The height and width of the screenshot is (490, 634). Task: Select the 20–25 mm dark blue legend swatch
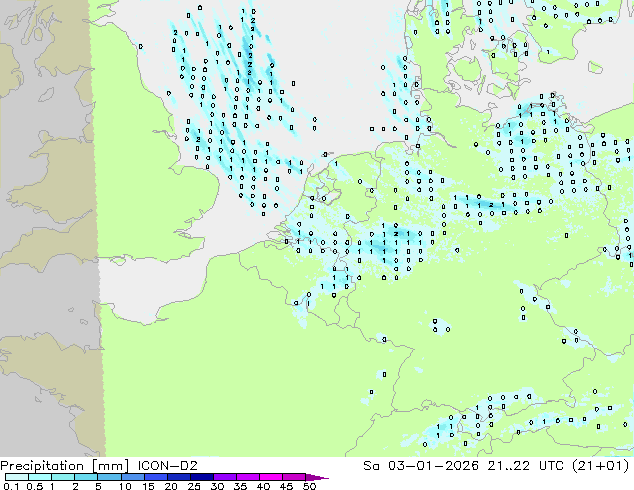(179, 477)
